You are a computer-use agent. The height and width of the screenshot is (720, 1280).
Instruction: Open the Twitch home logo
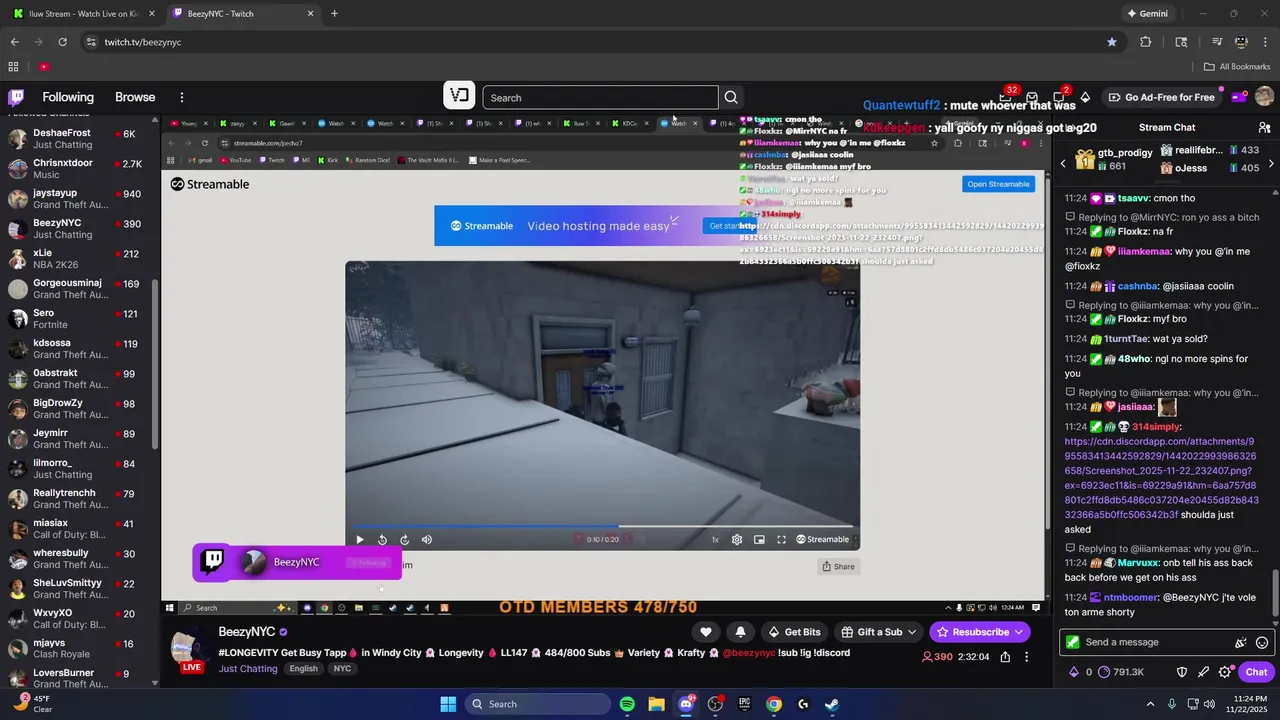click(16, 97)
